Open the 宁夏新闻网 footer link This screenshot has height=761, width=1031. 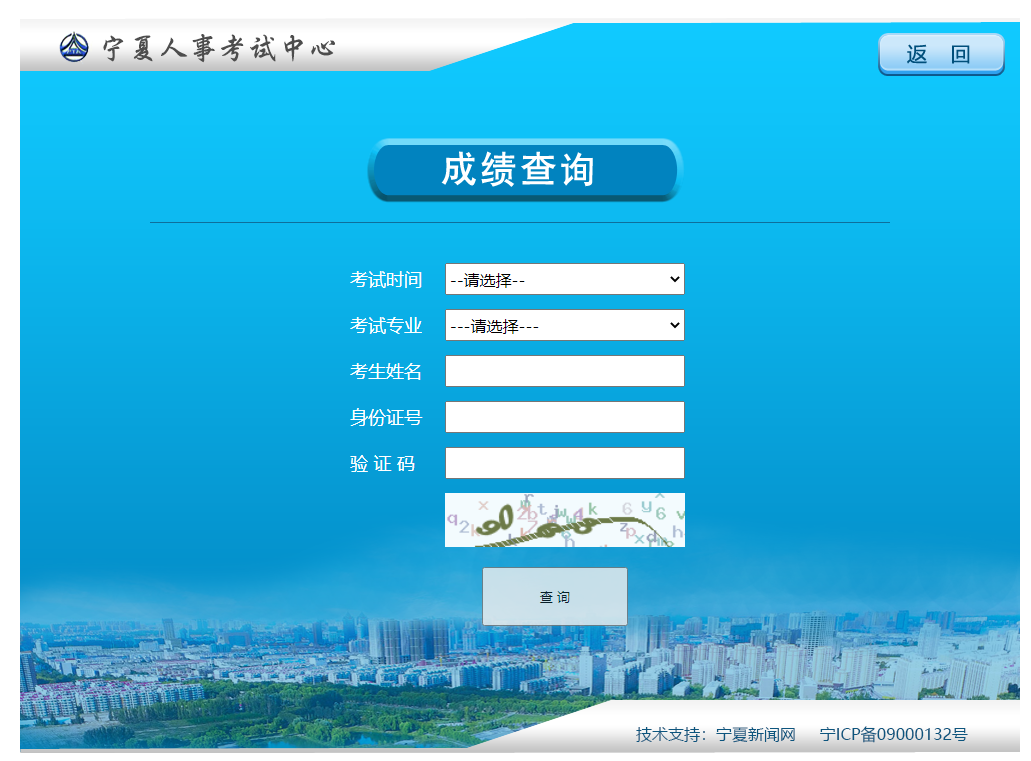click(x=756, y=735)
